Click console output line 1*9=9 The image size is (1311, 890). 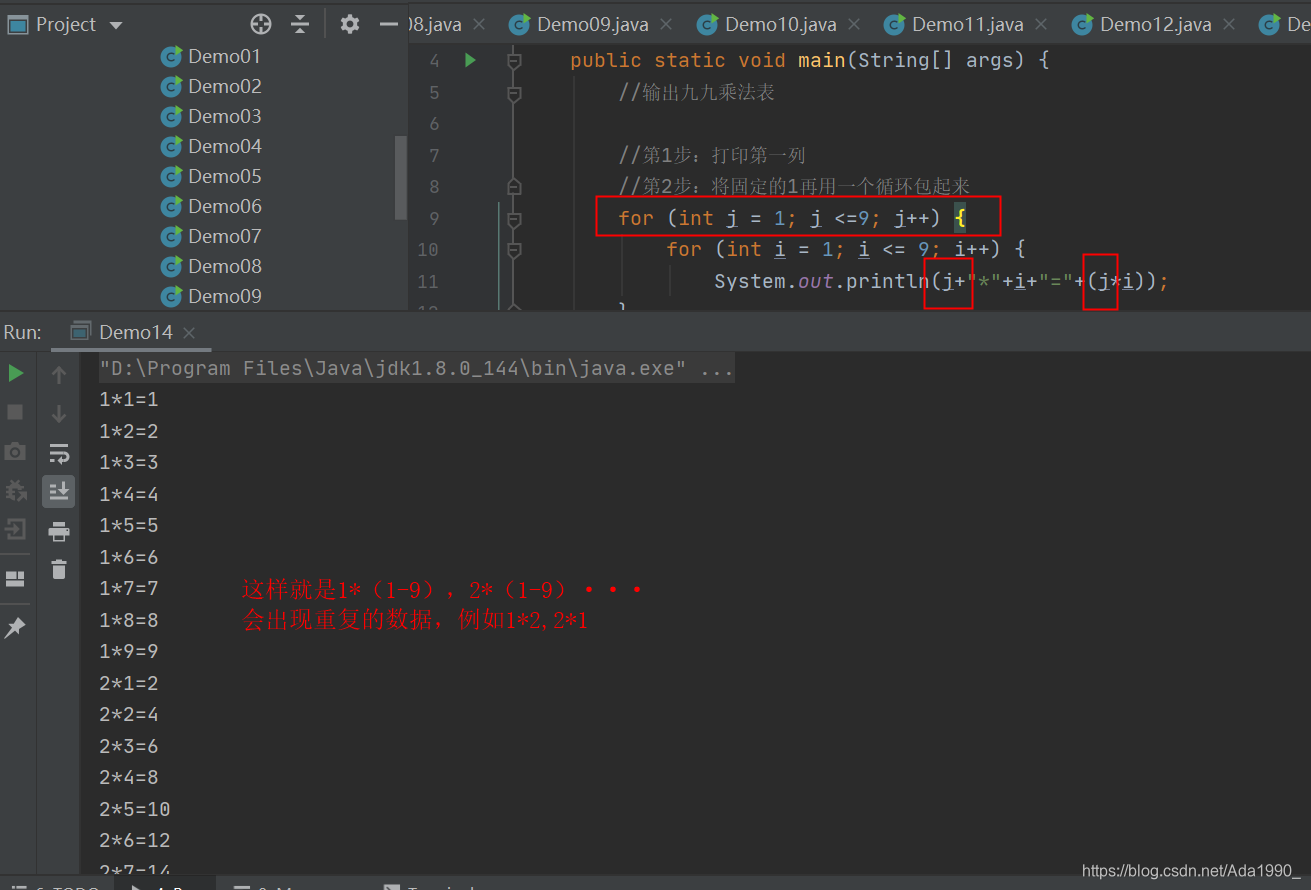pos(129,652)
